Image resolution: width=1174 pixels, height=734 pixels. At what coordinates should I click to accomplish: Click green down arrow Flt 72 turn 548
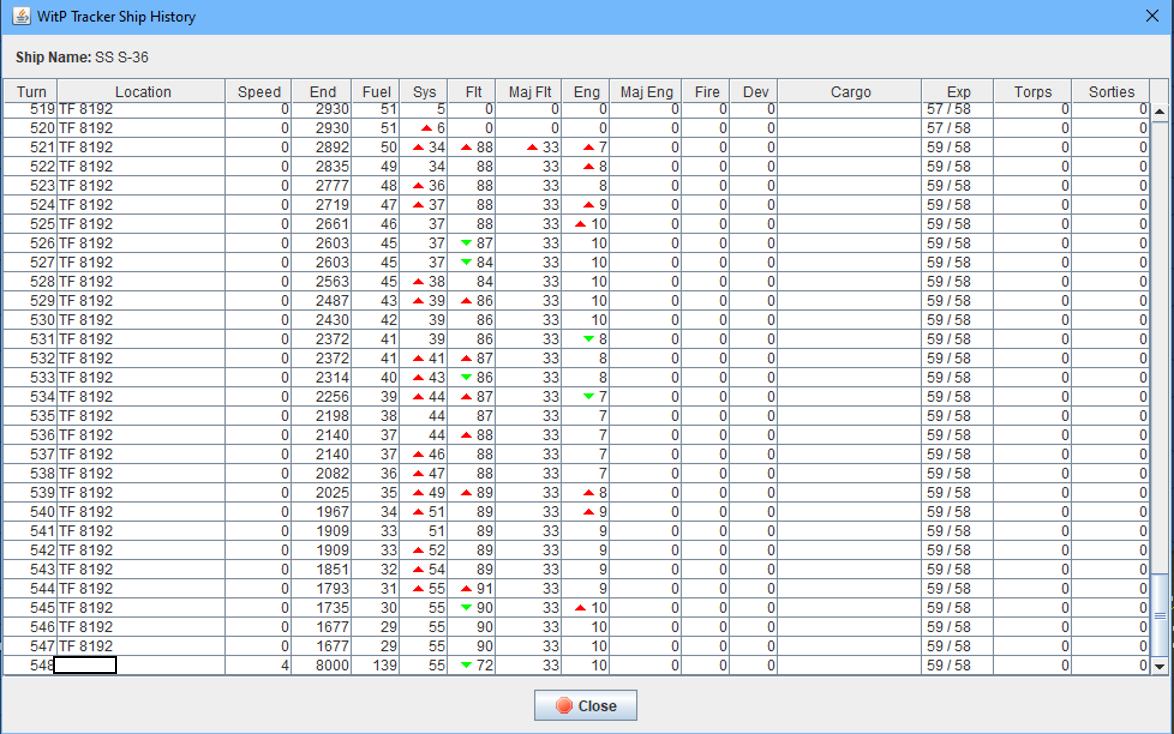[466, 665]
